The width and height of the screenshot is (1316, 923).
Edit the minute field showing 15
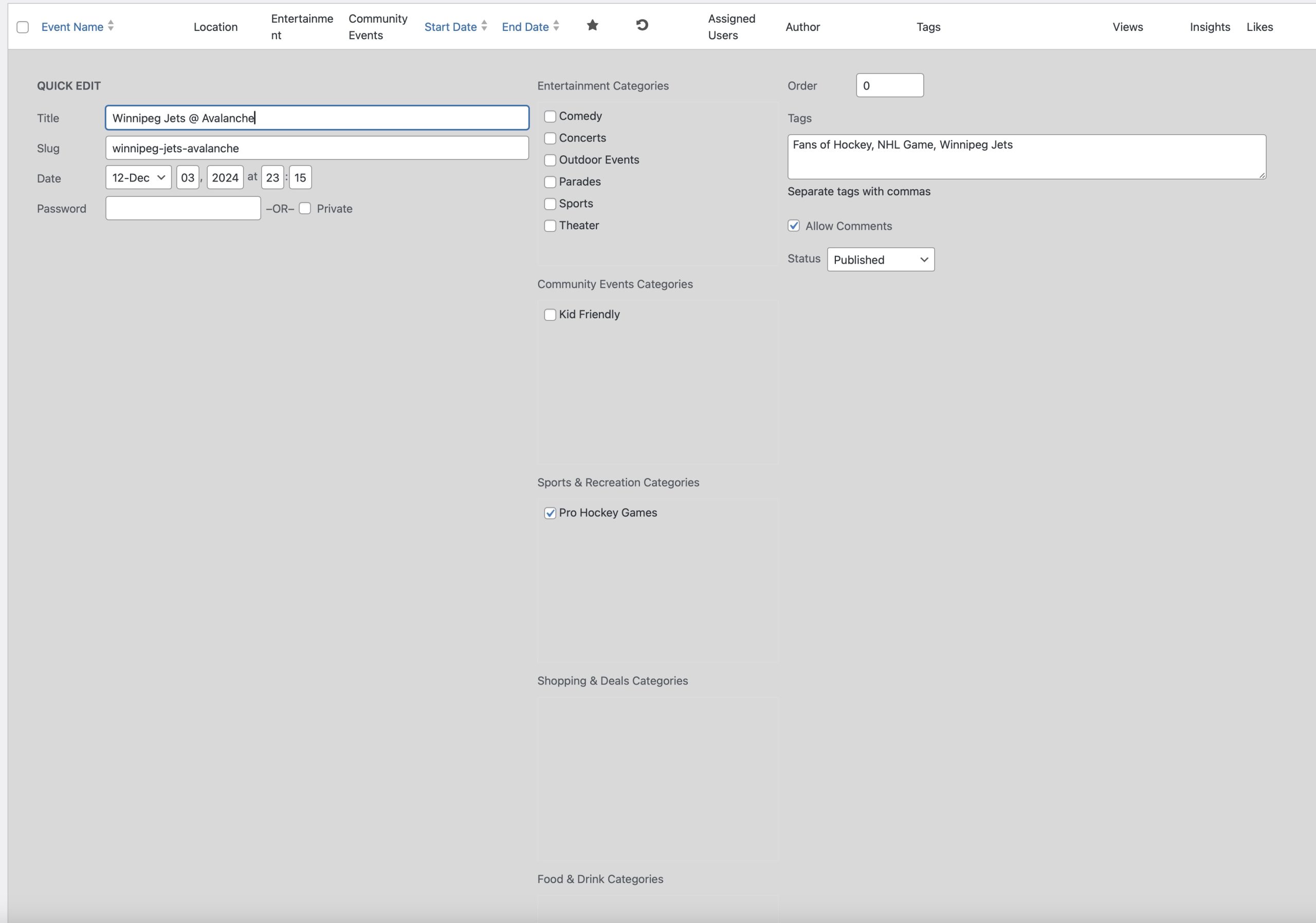tap(300, 178)
